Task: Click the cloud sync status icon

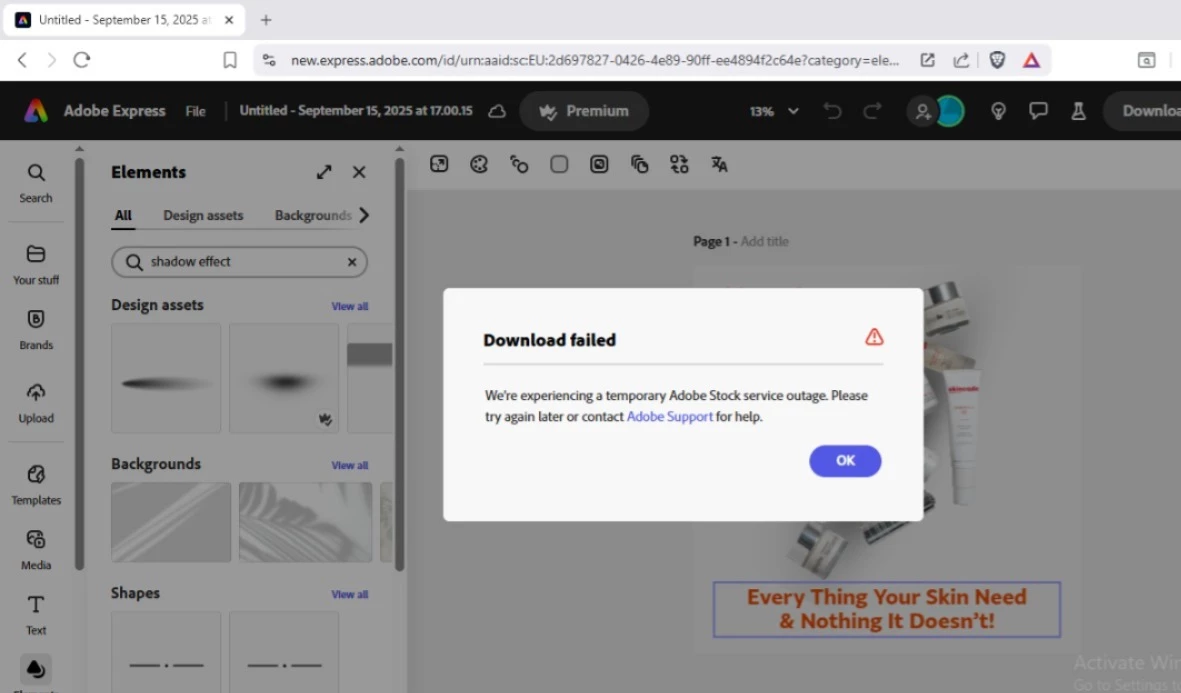Action: (497, 111)
